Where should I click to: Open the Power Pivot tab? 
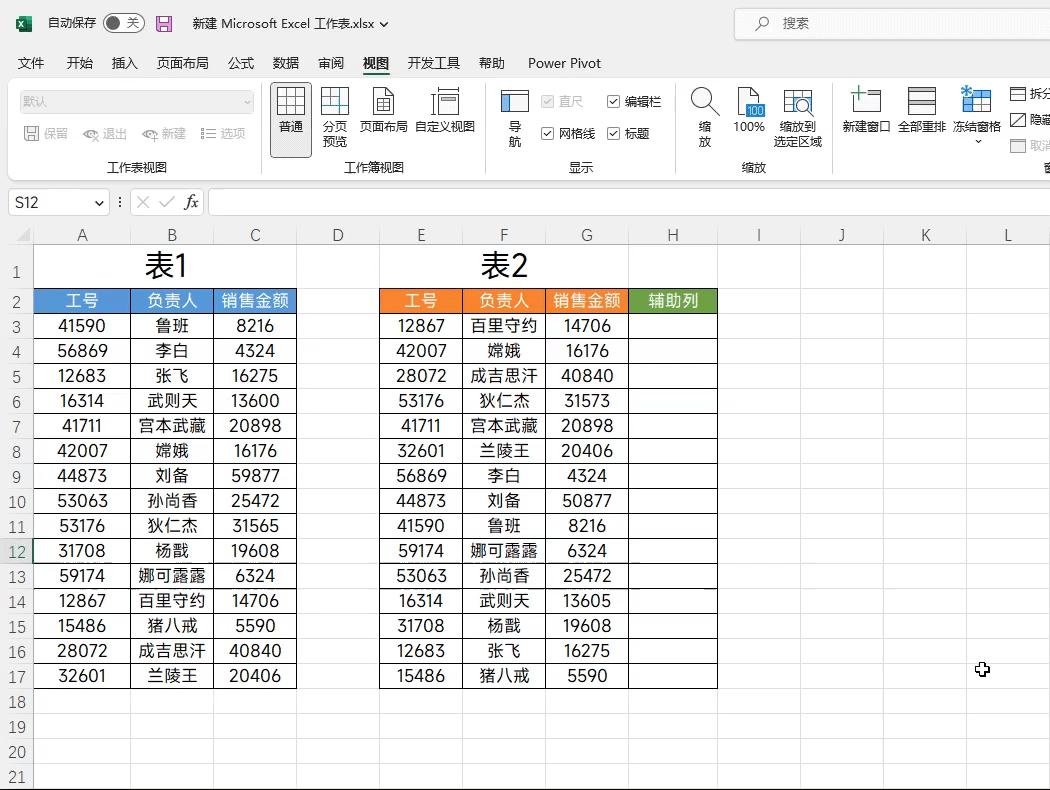pyautogui.click(x=565, y=63)
